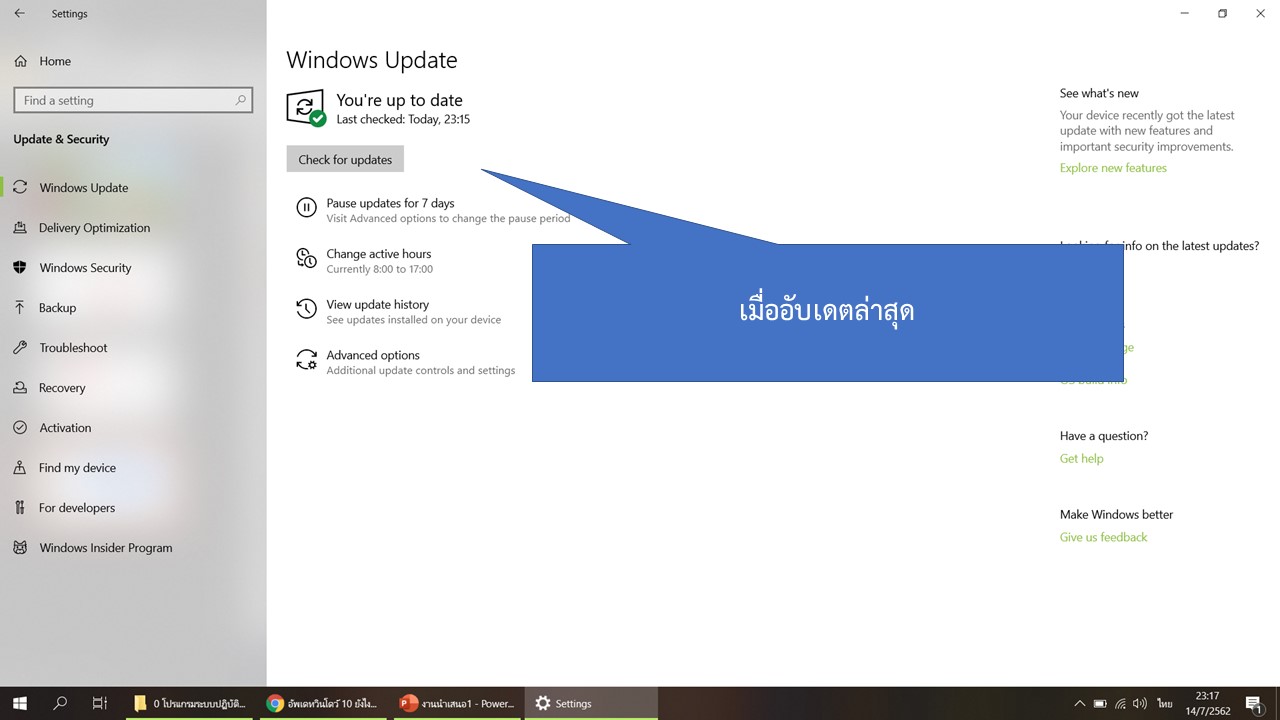Click the Troubleshoot wrench icon
The width and height of the screenshot is (1280, 720).
point(20,347)
